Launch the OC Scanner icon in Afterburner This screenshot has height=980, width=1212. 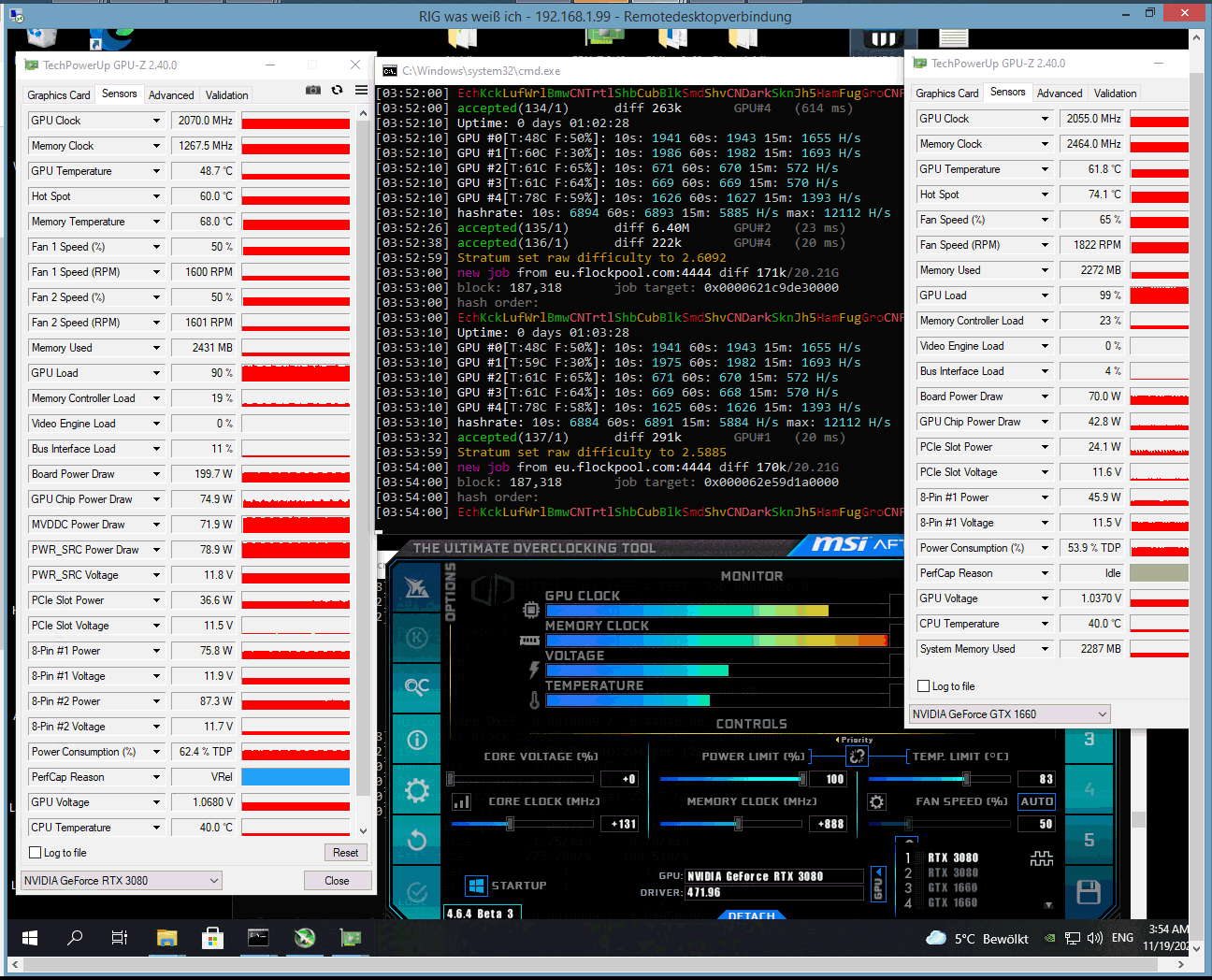click(x=417, y=687)
